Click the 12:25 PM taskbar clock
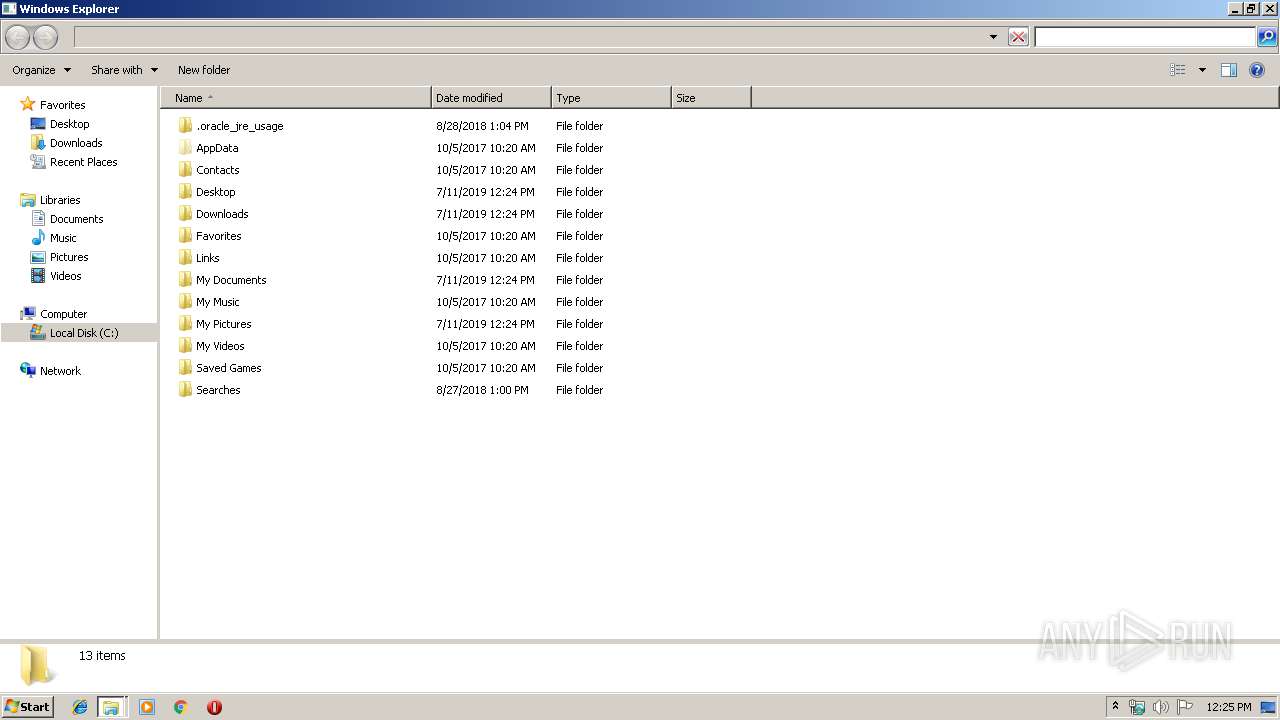1280x720 pixels. tap(1228, 707)
